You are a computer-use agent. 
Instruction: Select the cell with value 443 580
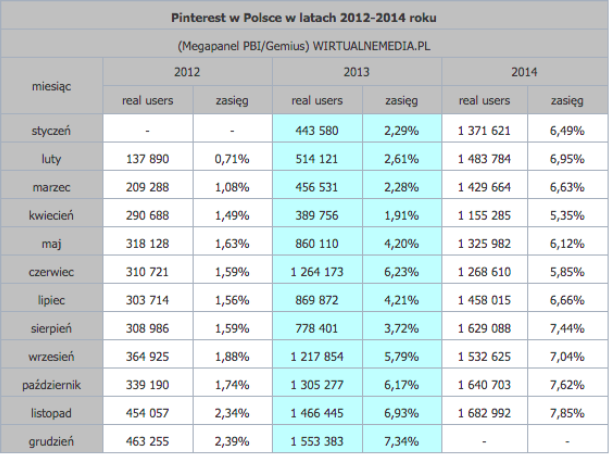click(x=316, y=130)
